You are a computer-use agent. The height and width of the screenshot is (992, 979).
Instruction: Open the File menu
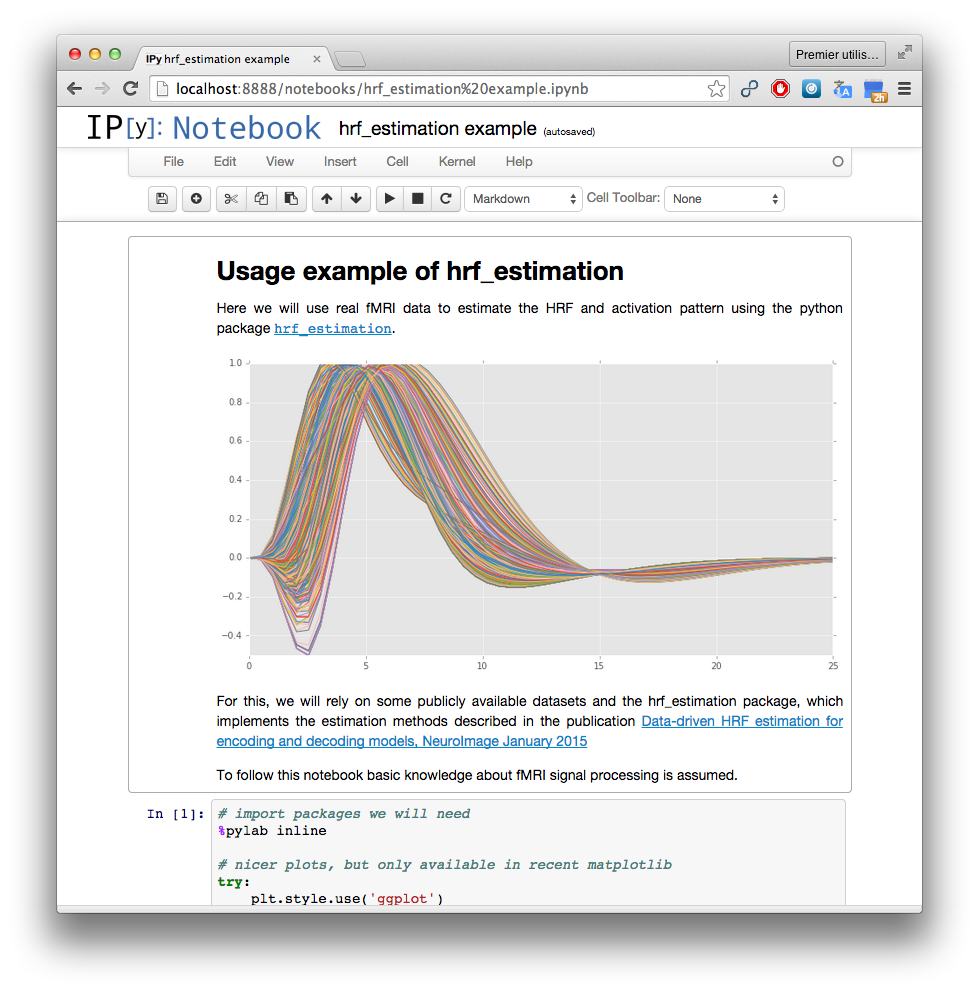coord(173,161)
